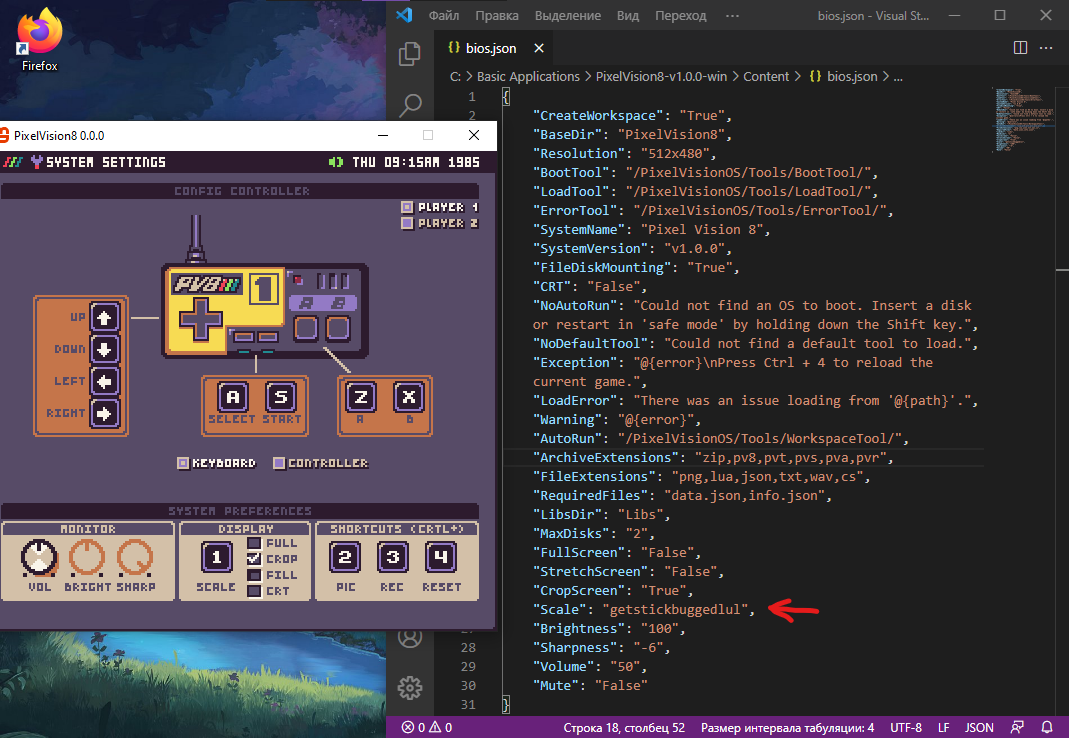
Task: Enable the Full display checkbox
Action: pos(254,543)
